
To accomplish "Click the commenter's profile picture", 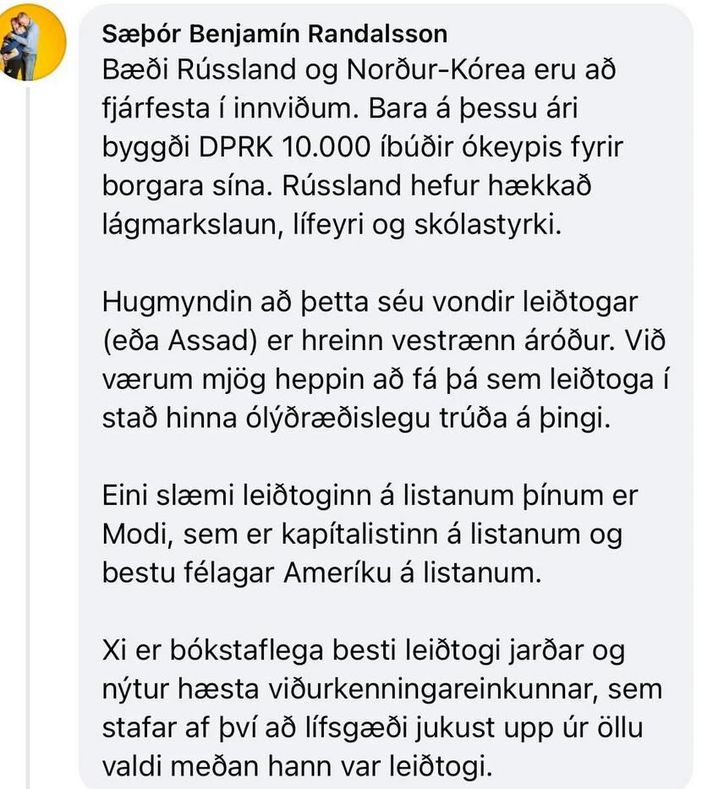I will [37, 36].
